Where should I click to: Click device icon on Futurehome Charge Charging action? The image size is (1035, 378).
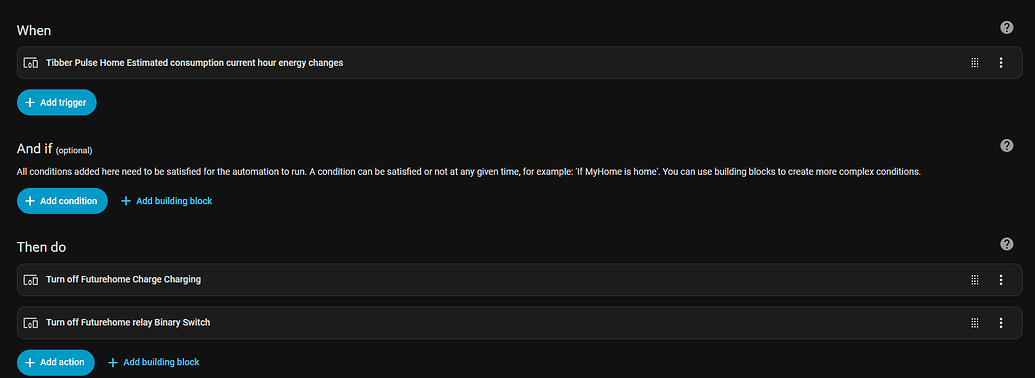tap(31, 280)
